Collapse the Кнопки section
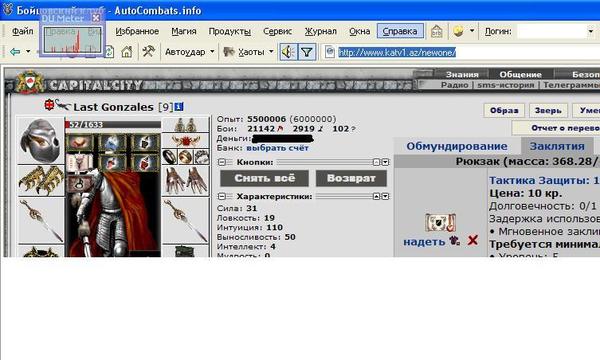The image size is (600, 360). point(222,162)
